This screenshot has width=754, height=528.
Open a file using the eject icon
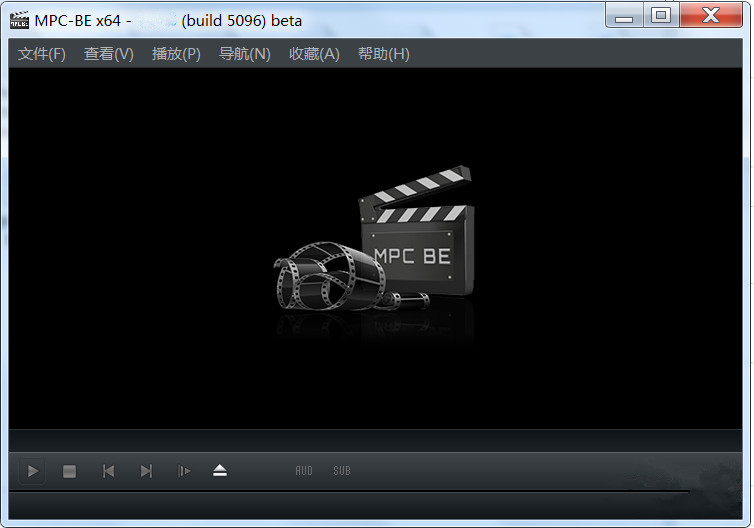point(220,471)
